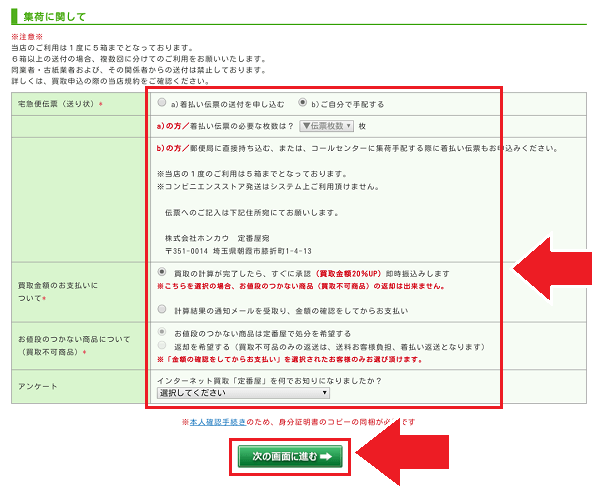Open the 選択してください survey dropdown

coord(243,393)
